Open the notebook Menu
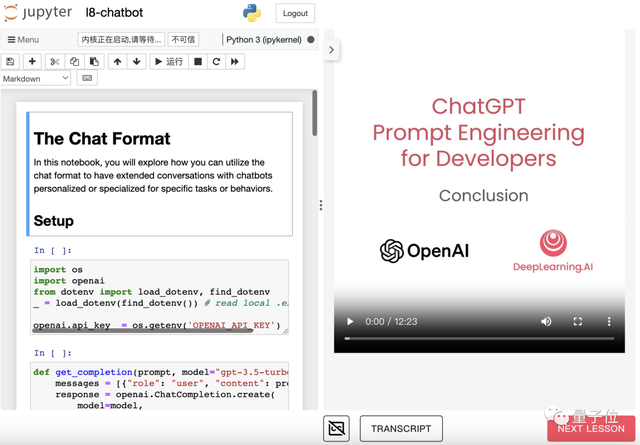640x445 pixels. click(23, 40)
